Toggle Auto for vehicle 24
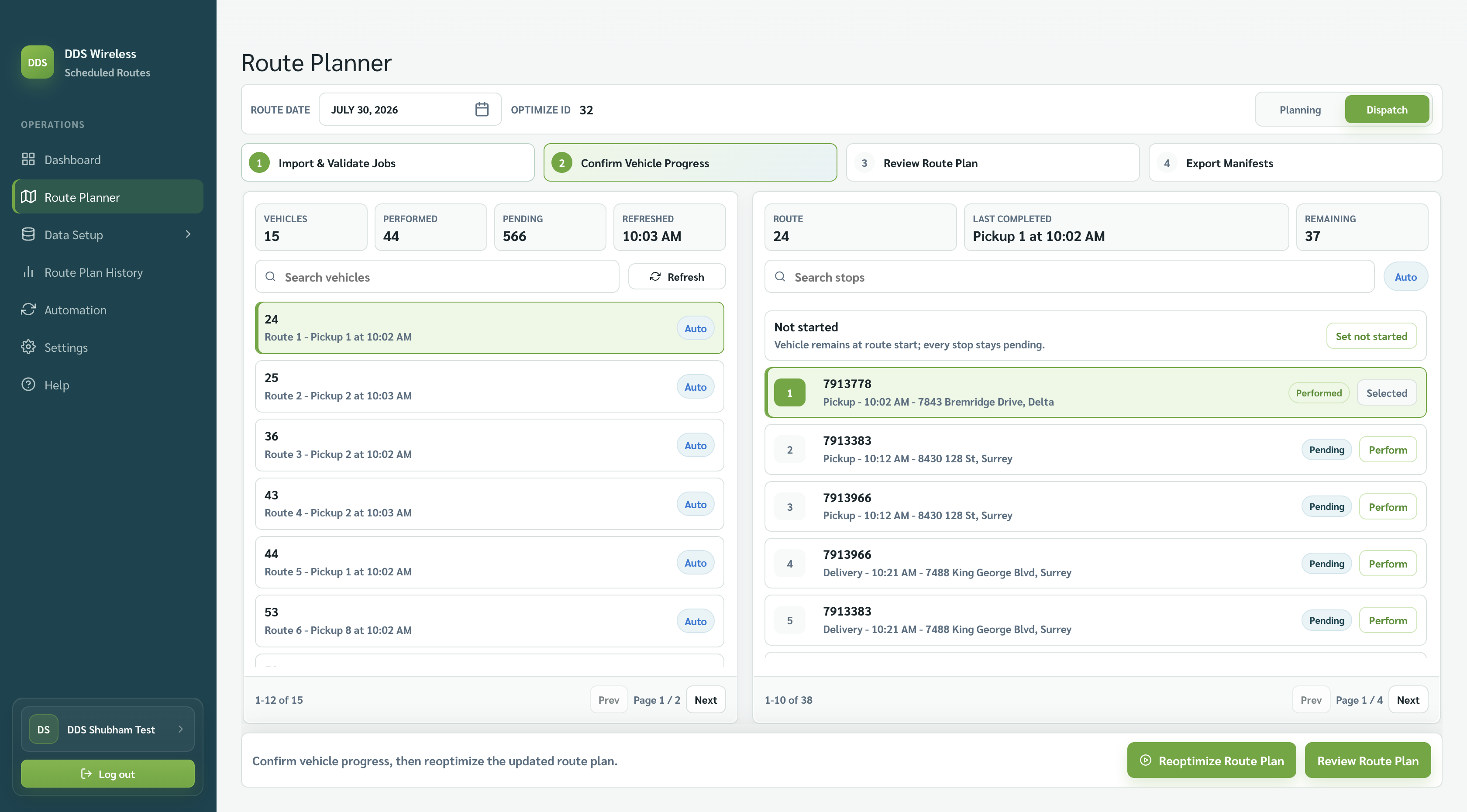 (696, 329)
